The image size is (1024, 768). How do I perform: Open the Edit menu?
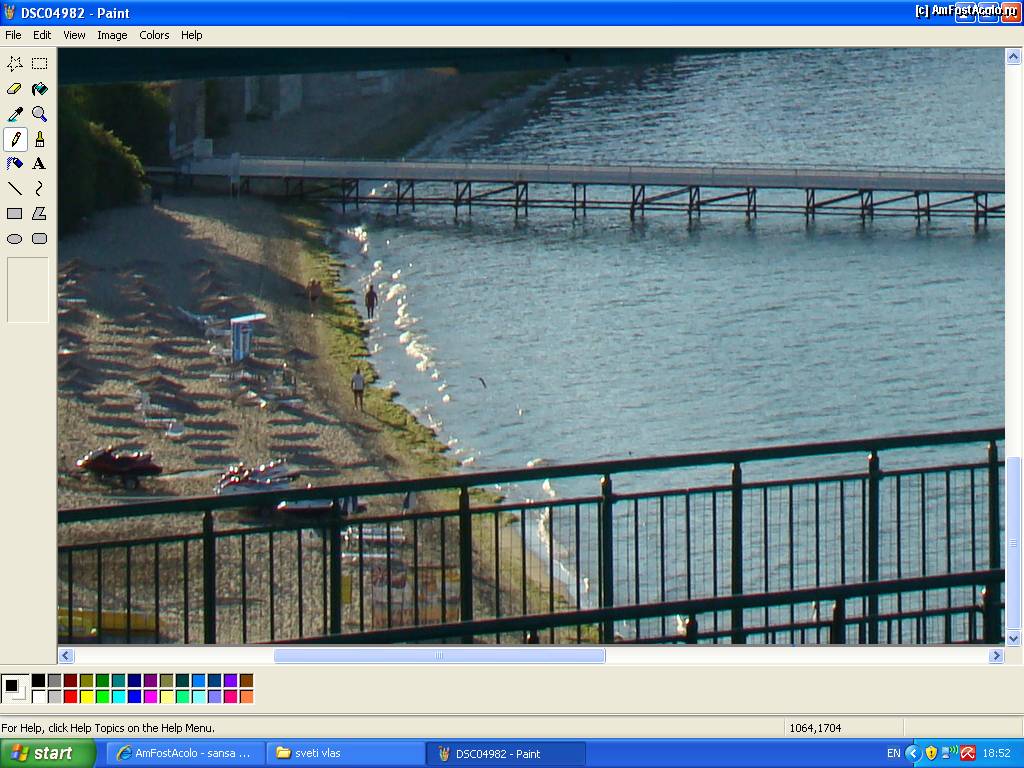(42, 35)
